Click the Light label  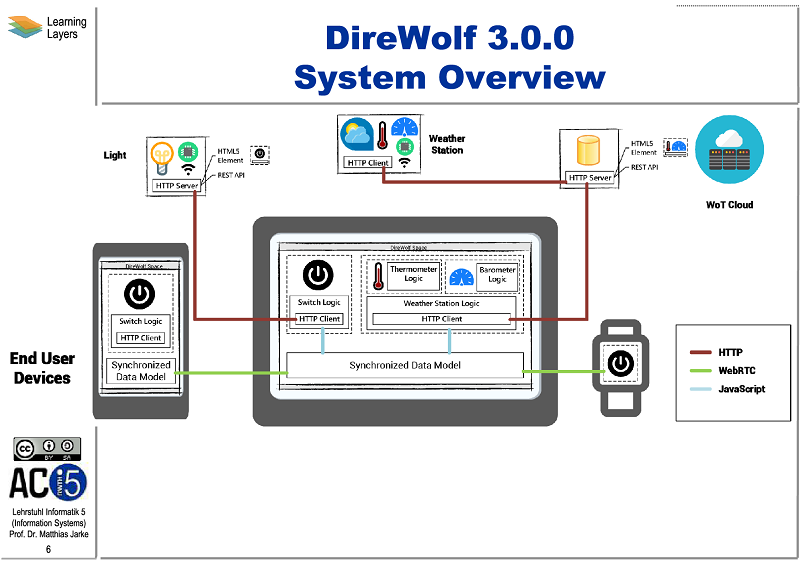point(115,155)
